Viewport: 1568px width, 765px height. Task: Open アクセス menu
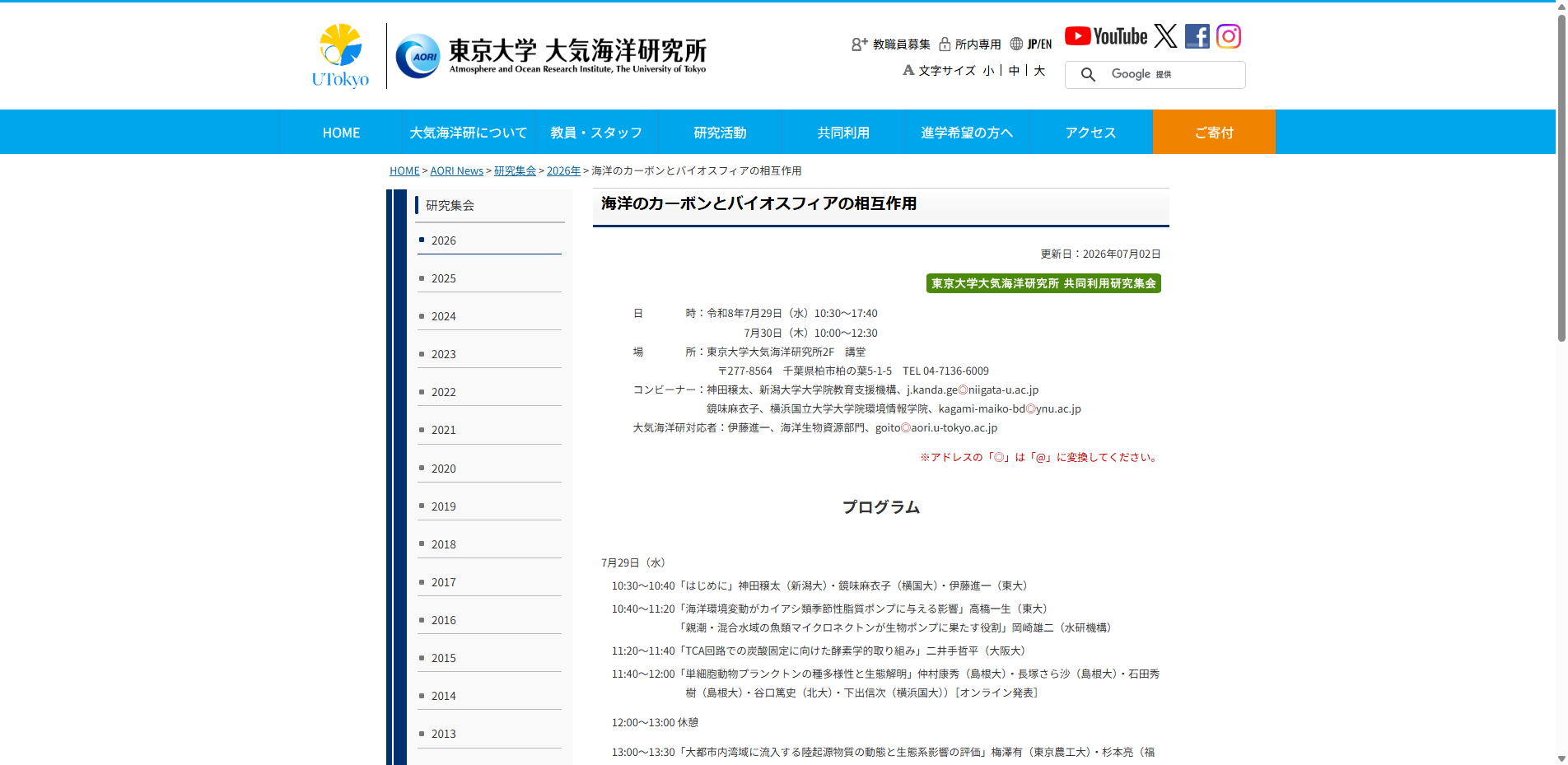coord(1090,133)
